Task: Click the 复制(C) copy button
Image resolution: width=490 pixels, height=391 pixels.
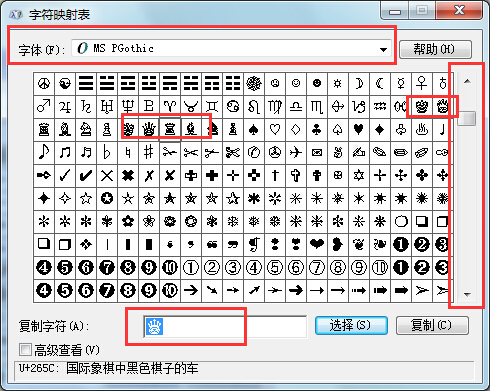Action: pyautogui.click(x=432, y=325)
